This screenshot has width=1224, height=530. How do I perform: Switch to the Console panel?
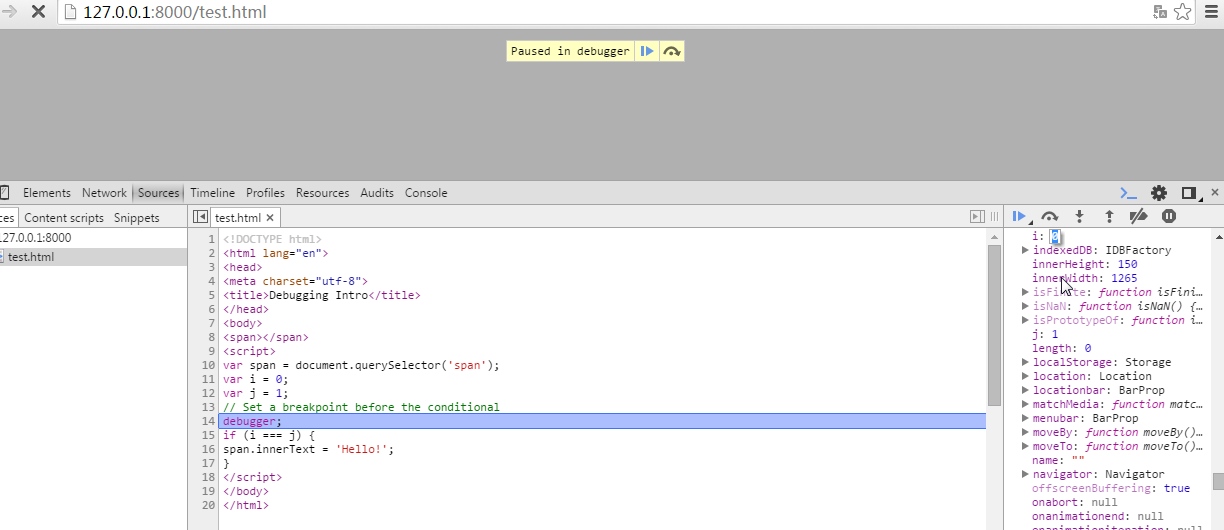point(426,193)
